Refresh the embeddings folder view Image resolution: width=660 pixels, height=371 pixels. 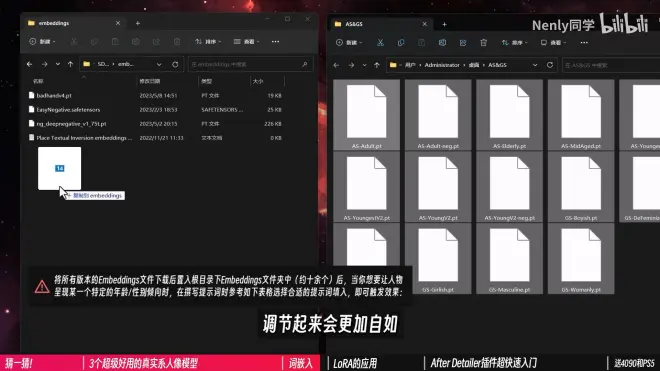coord(175,64)
